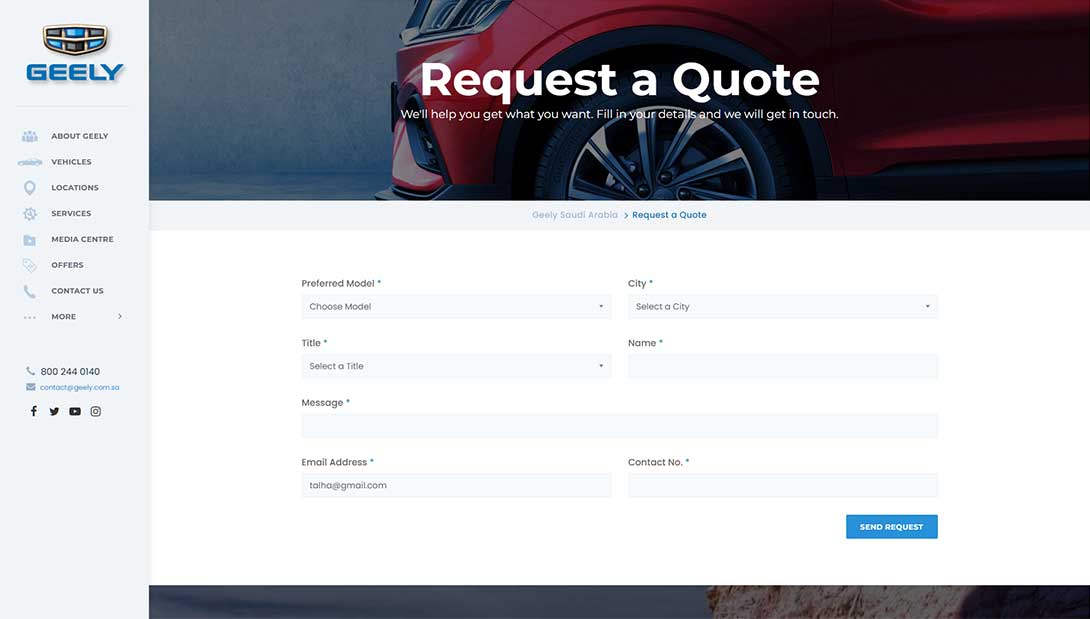
Task: Open YouTube social icon
Action: point(75,411)
